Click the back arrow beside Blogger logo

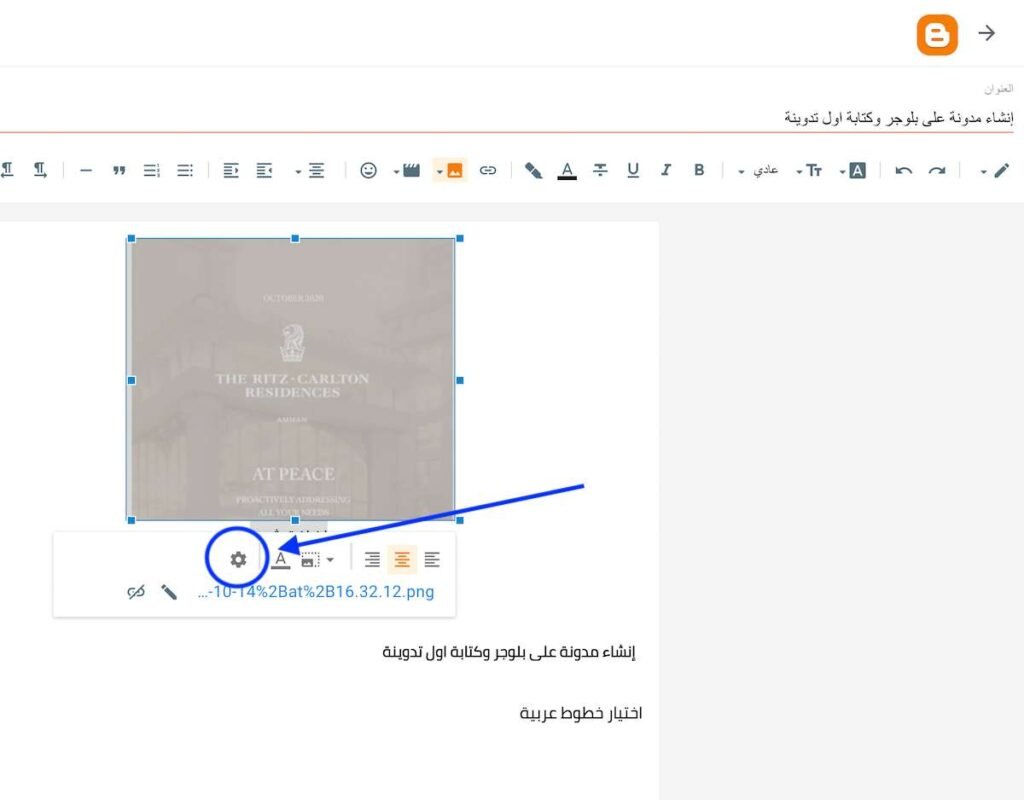(x=987, y=33)
